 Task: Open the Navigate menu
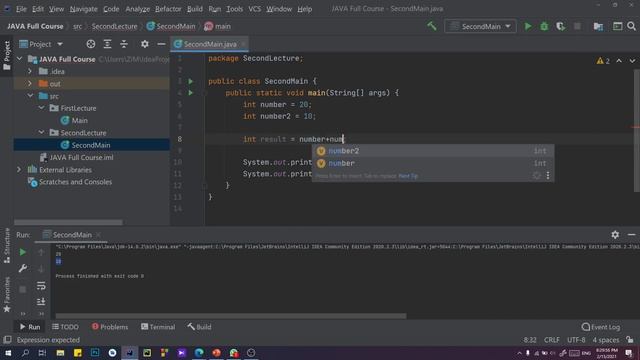coord(83,9)
